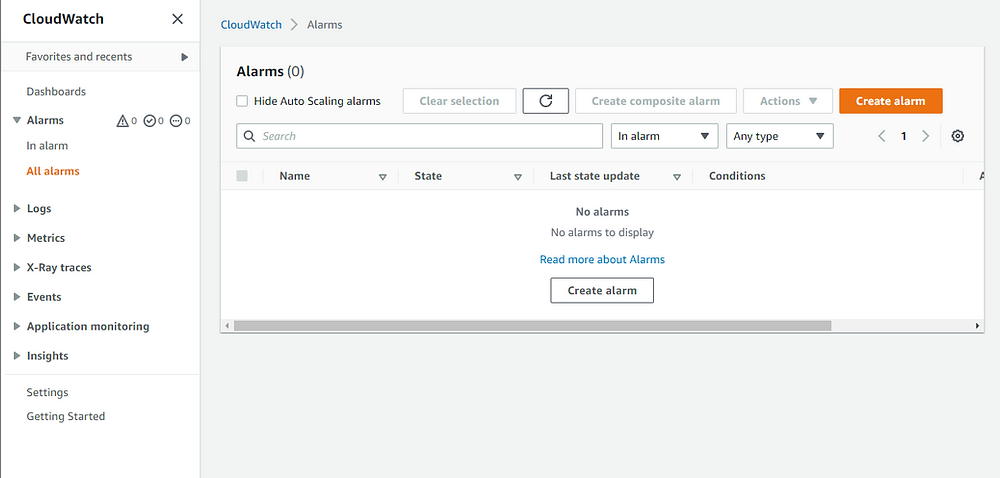Image resolution: width=1000 pixels, height=478 pixels.
Task: Select In alarm sidebar item
Action: point(47,146)
